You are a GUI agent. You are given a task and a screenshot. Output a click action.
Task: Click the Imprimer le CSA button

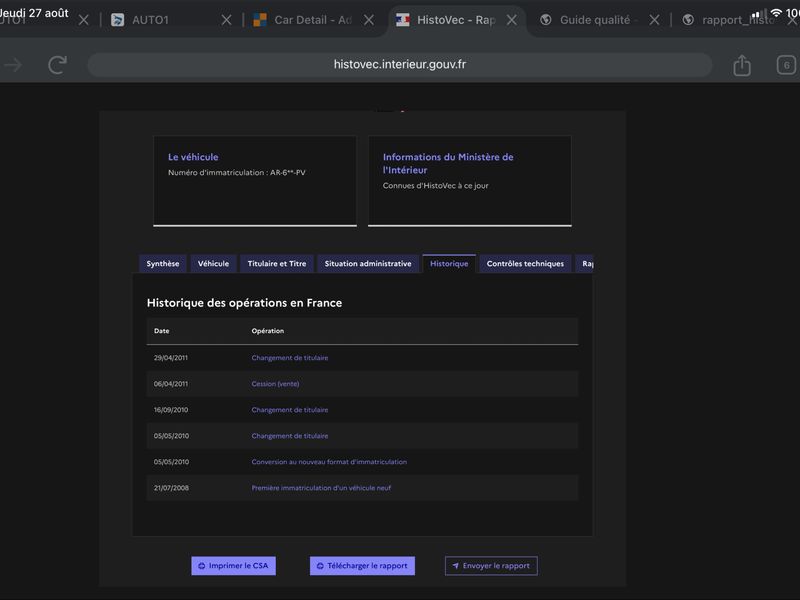pyautogui.click(x=233, y=566)
